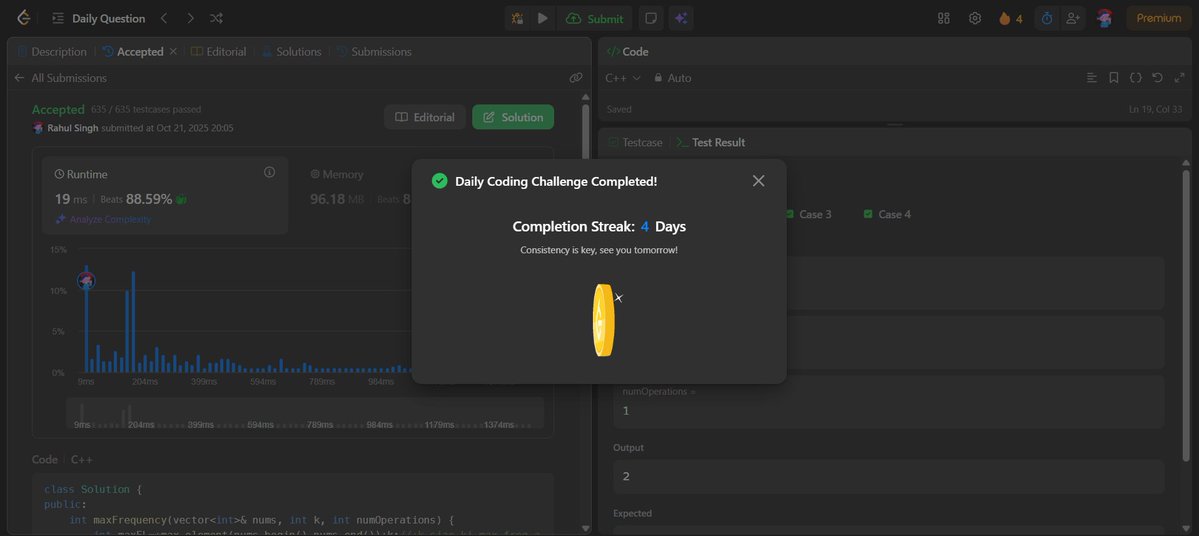Submit the solution
Image resolution: width=1199 pixels, height=536 pixels.
594,18
